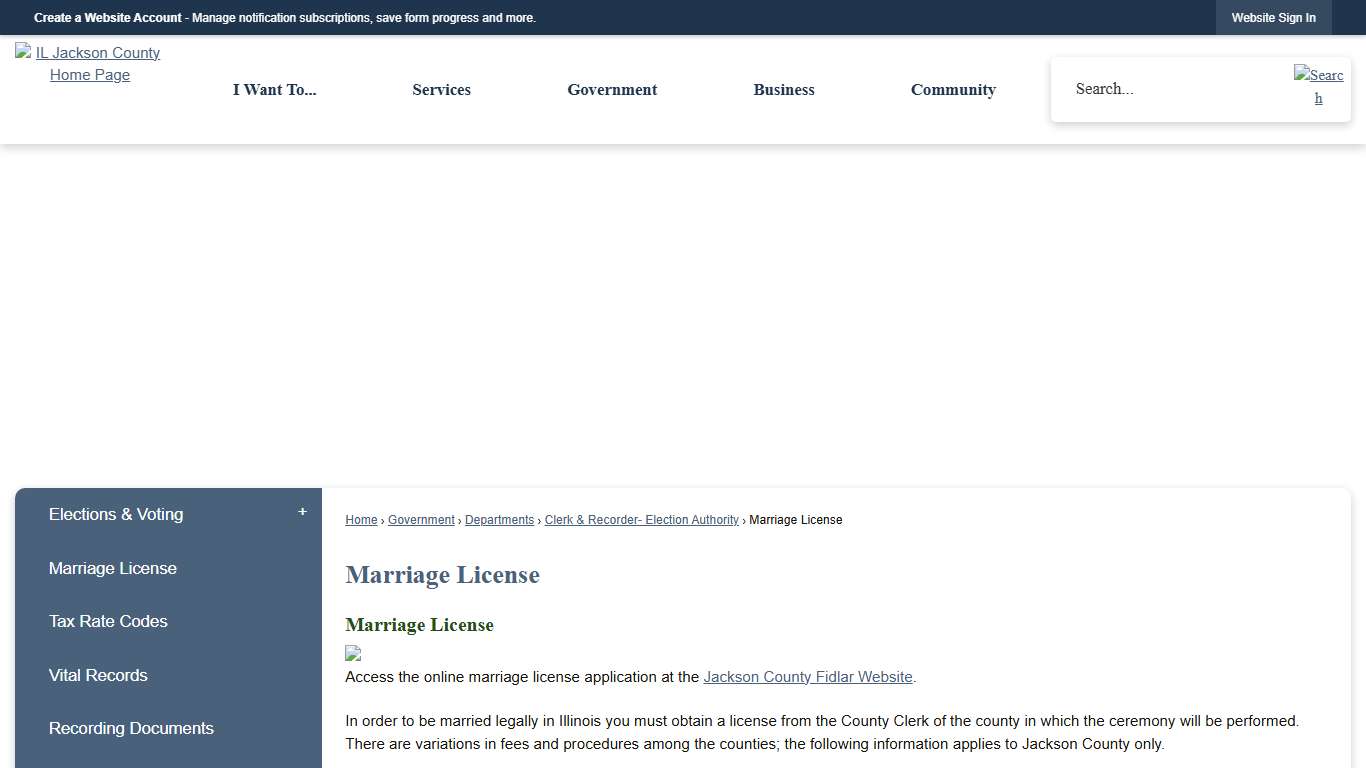The height and width of the screenshot is (768, 1366).
Task: Click Website Sign In
Action: (1273, 17)
